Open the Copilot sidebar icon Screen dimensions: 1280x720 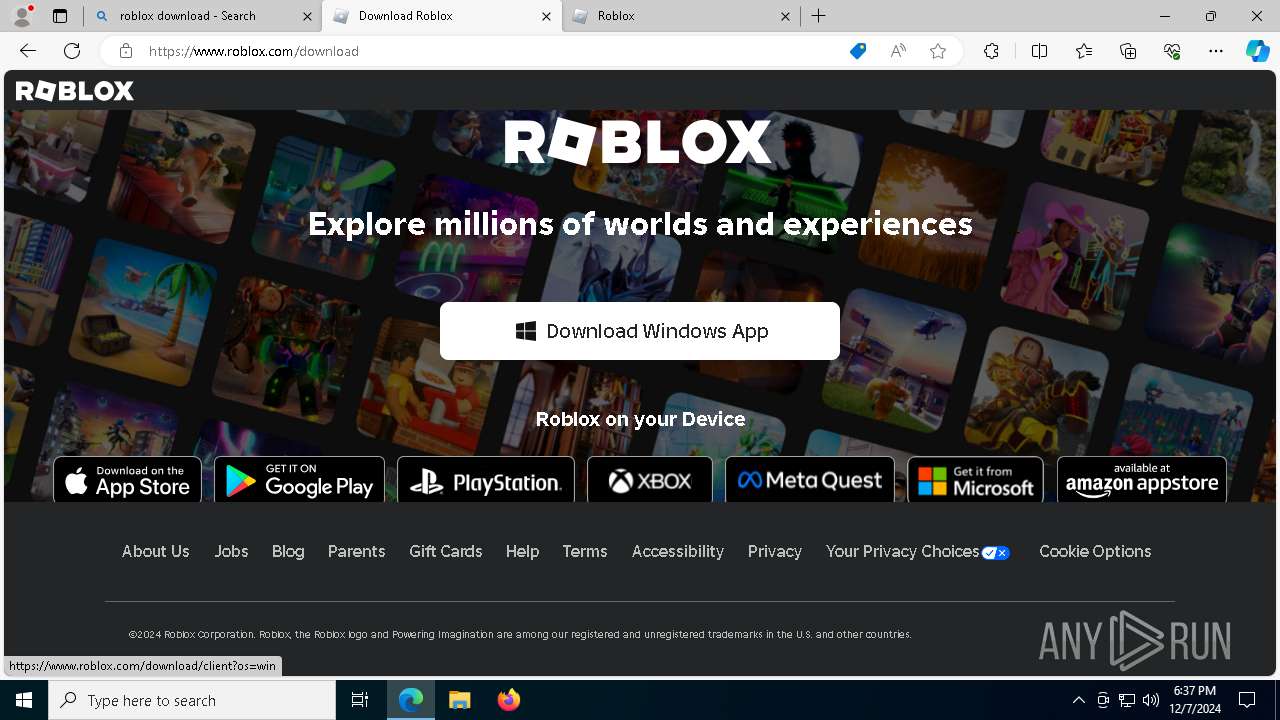pyautogui.click(x=1257, y=51)
